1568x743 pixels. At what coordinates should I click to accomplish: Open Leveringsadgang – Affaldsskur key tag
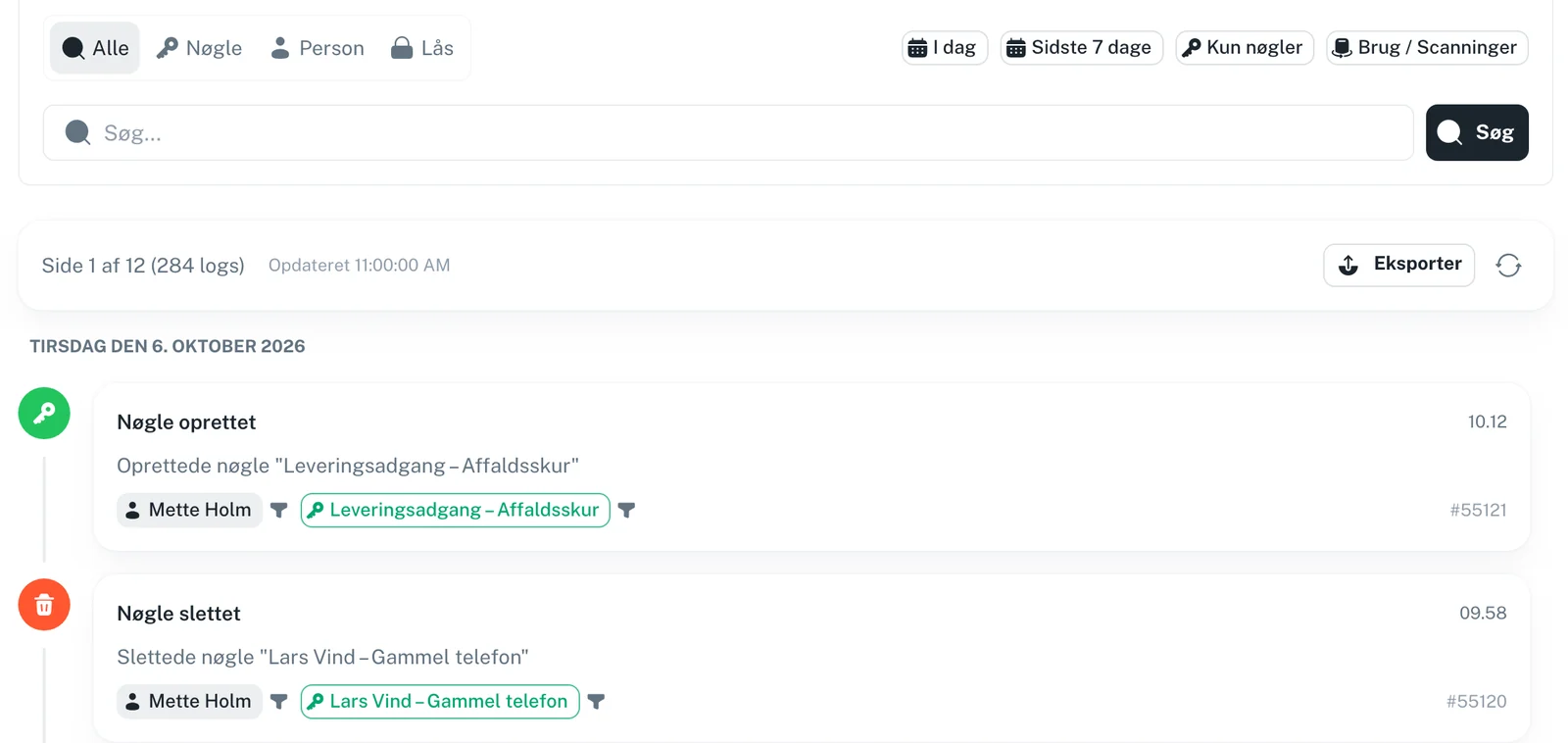pyautogui.click(x=456, y=510)
